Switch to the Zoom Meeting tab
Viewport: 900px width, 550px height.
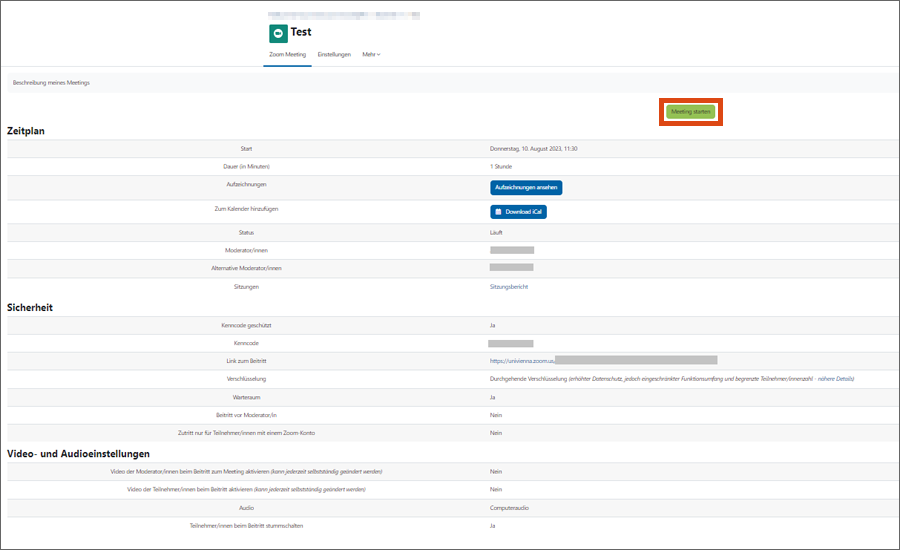pyautogui.click(x=288, y=54)
